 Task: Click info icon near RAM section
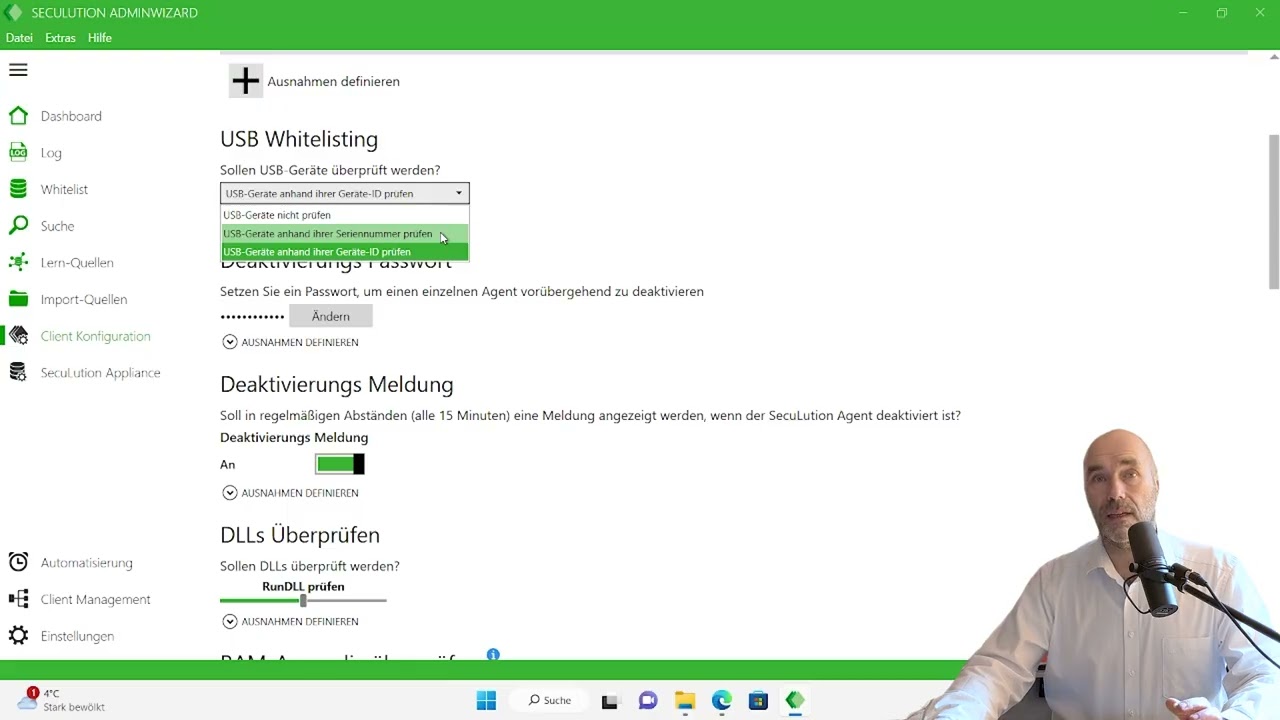pos(493,654)
